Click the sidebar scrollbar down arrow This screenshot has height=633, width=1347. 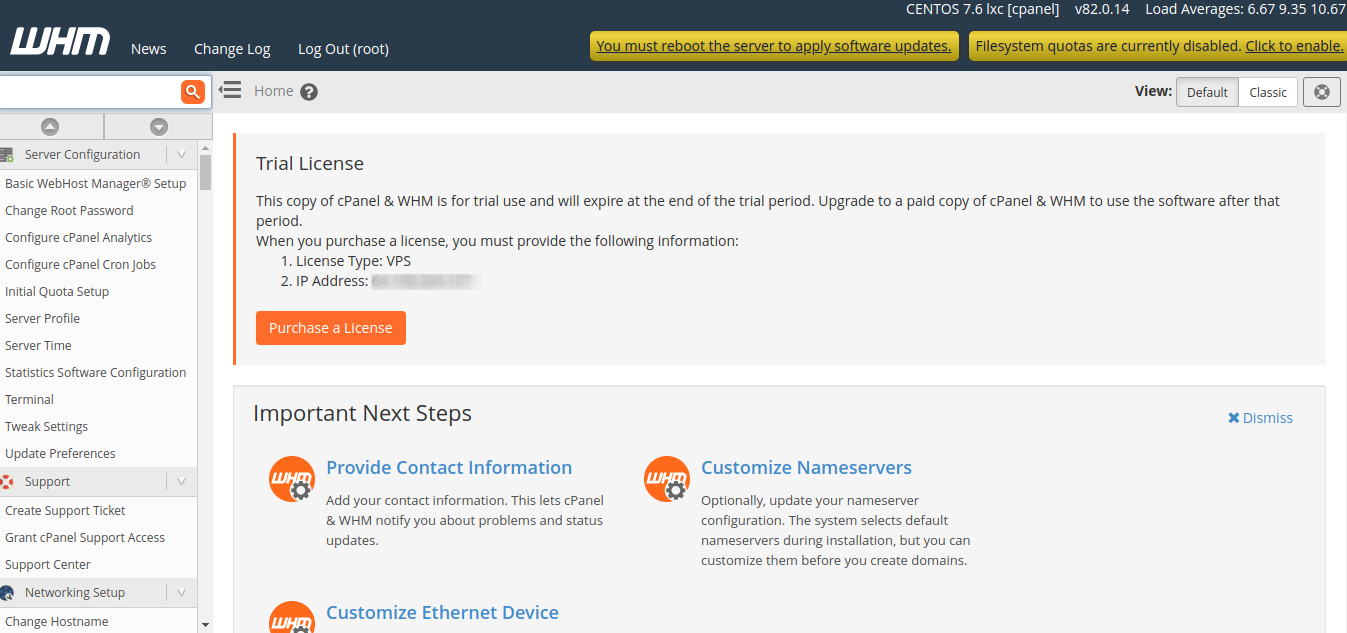205,624
